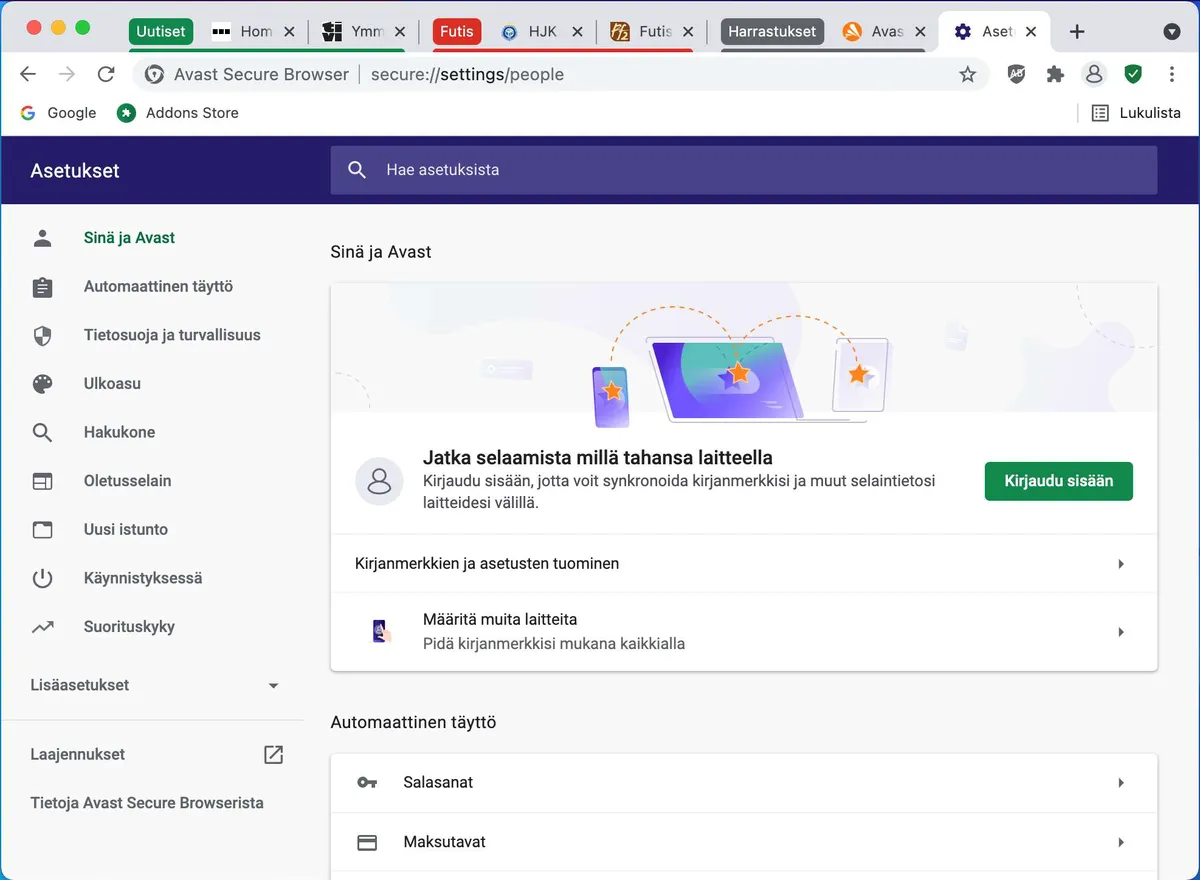Open the Lukulista button
Image resolution: width=1200 pixels, height=880 pixels.
coord(1136,113)
